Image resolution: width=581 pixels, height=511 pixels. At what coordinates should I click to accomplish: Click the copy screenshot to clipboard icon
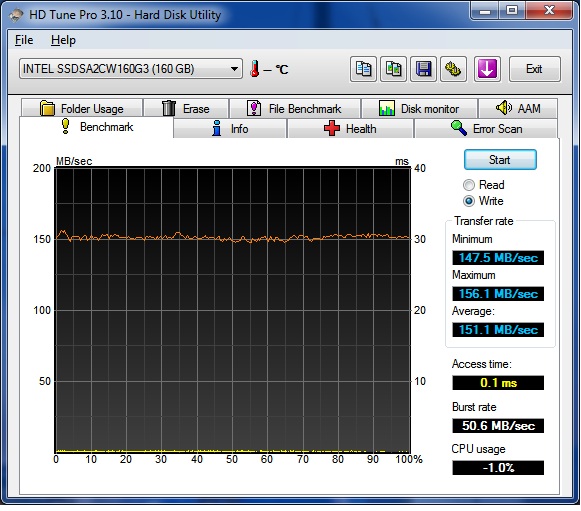[x=393, y=69]
